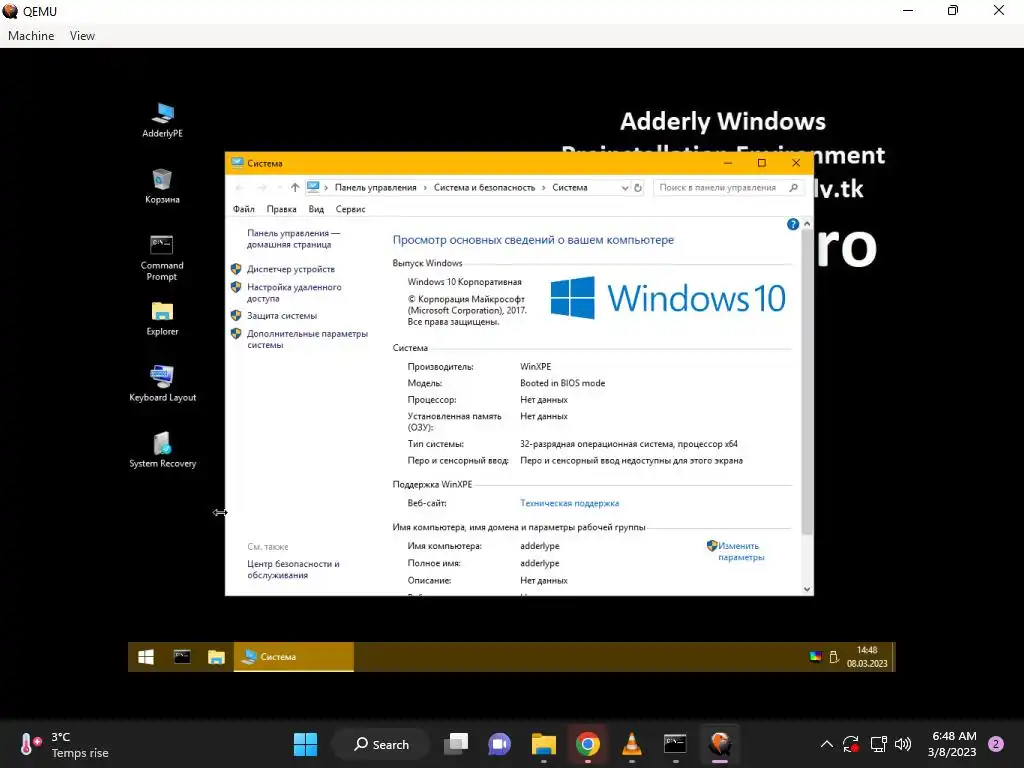The width and height of the screenshot is (1024, 768).
Task: Open the weather widget showing 3°C
Action: coord(64,744)
